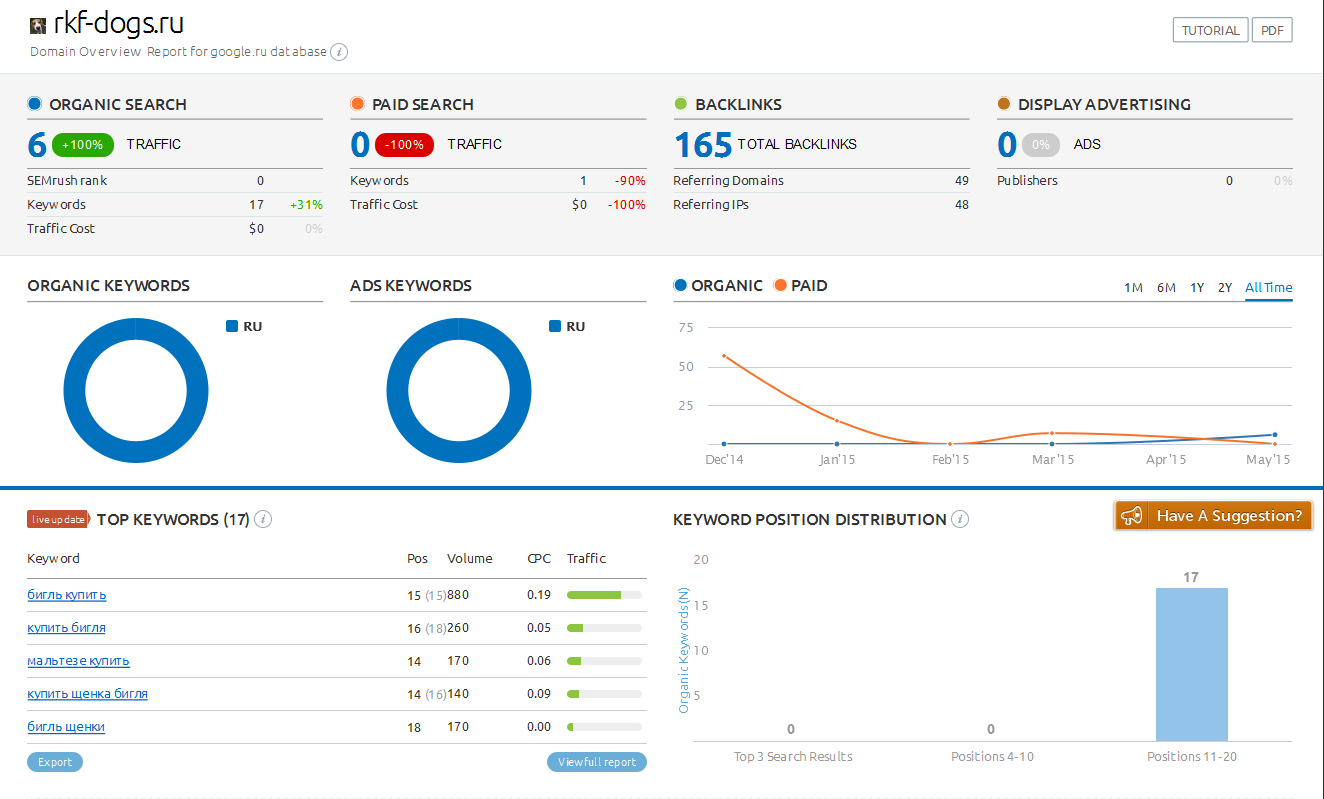
Task: Click the blue Organic Search dot icon
Action: [34, 104]
